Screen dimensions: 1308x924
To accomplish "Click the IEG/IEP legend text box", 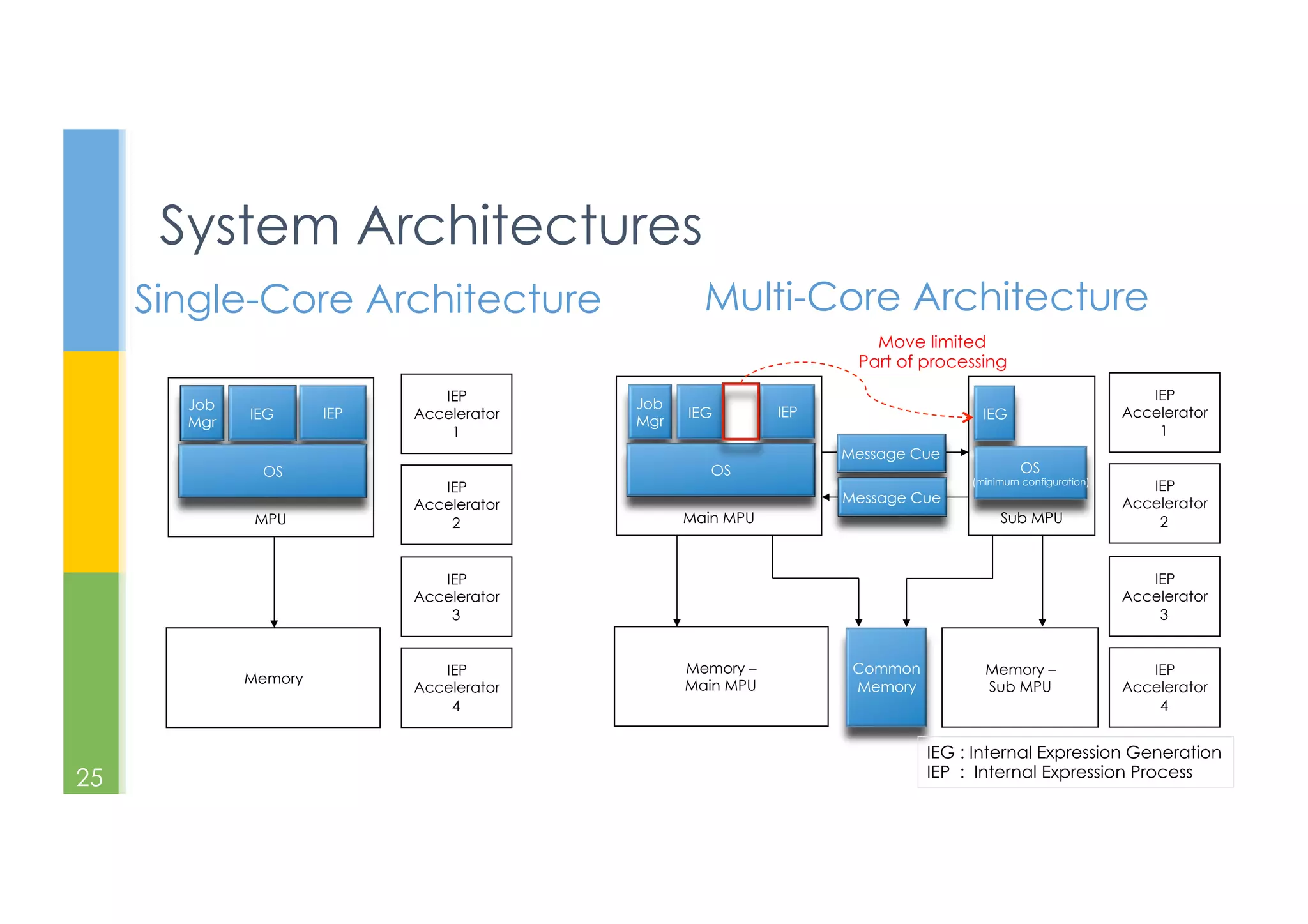I will [1075, 762].
